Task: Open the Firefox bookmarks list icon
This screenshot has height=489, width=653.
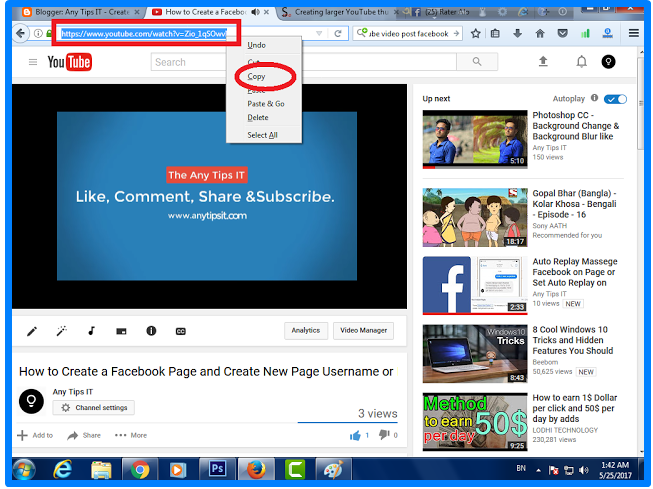Action: [495, 33]
